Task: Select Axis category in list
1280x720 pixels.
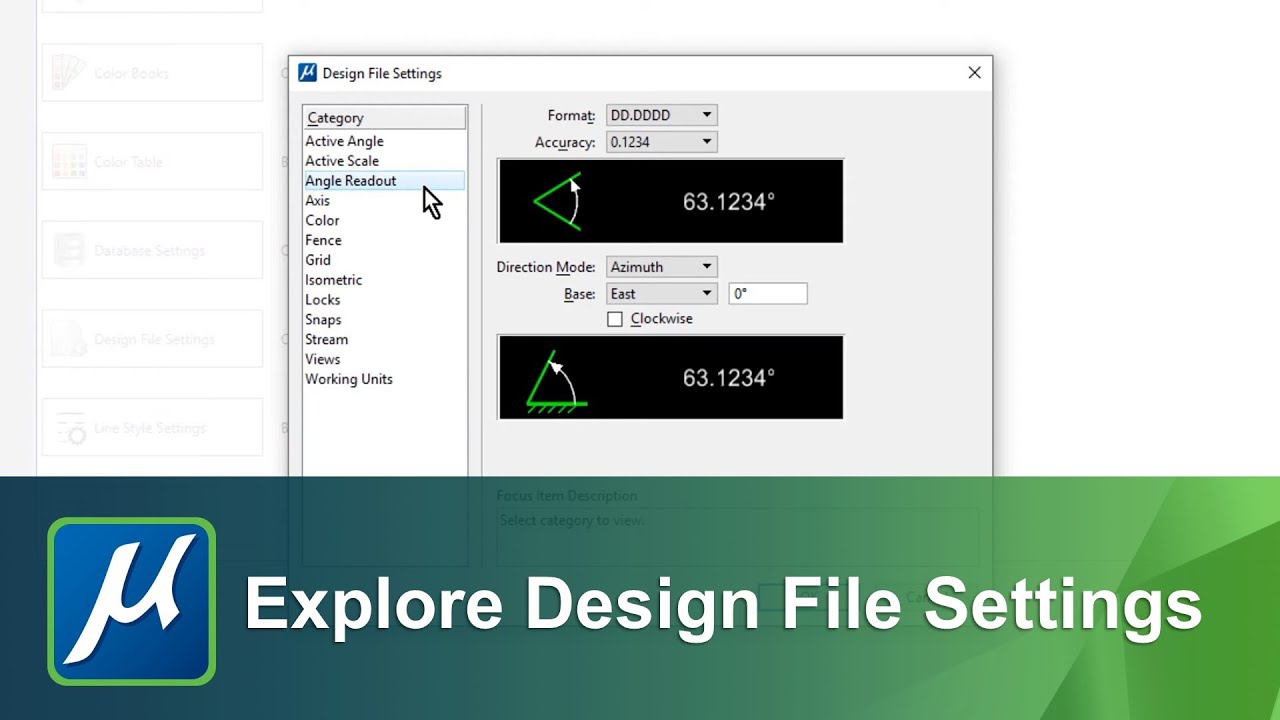Action: [x=384, y=201]
